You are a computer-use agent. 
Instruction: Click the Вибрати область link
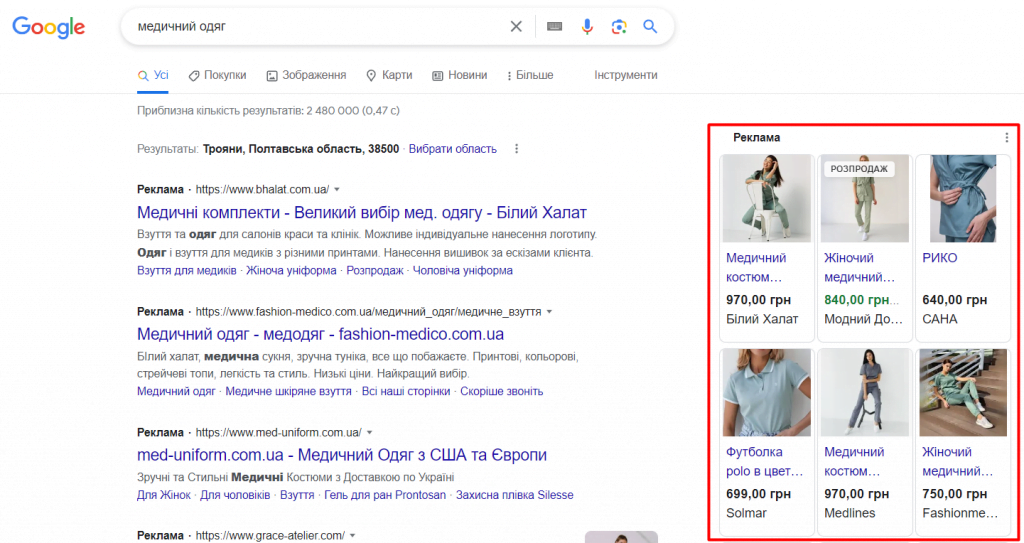pyautogui.click(x=453, y=149)
